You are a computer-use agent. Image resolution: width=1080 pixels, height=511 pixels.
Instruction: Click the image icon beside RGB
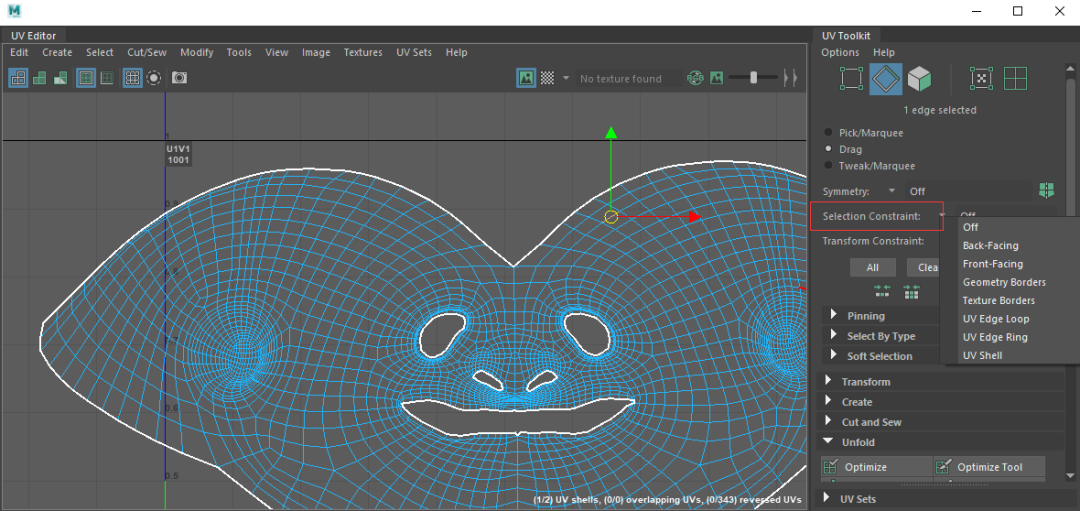[716, 79]
